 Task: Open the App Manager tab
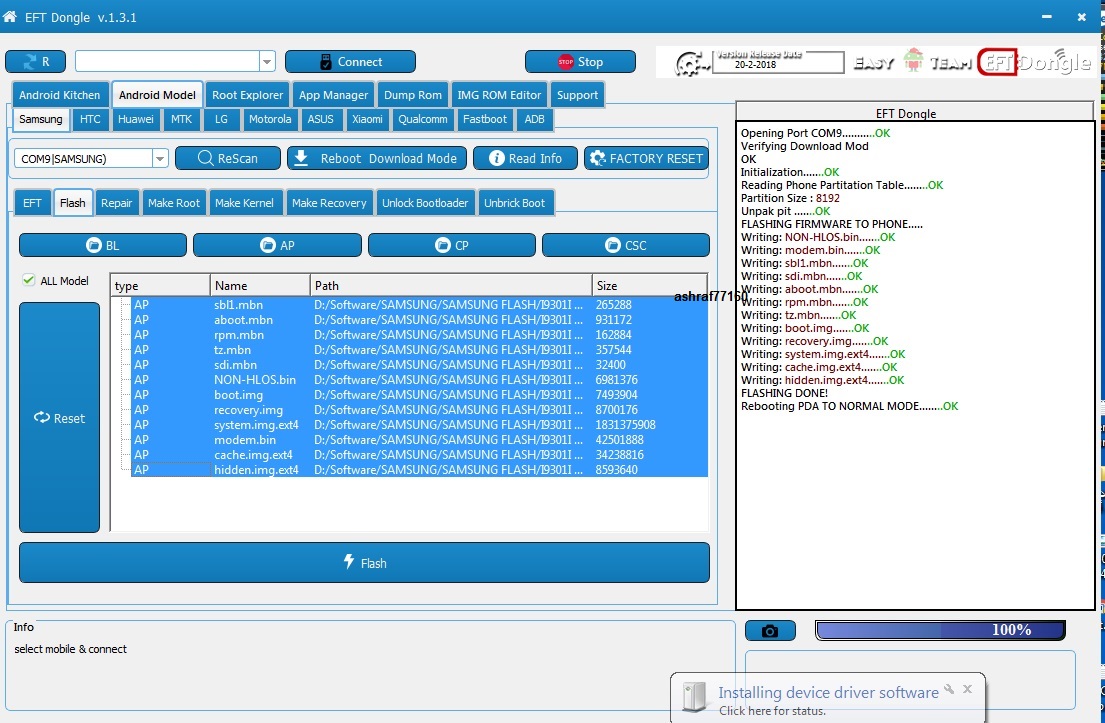[333, 95]
